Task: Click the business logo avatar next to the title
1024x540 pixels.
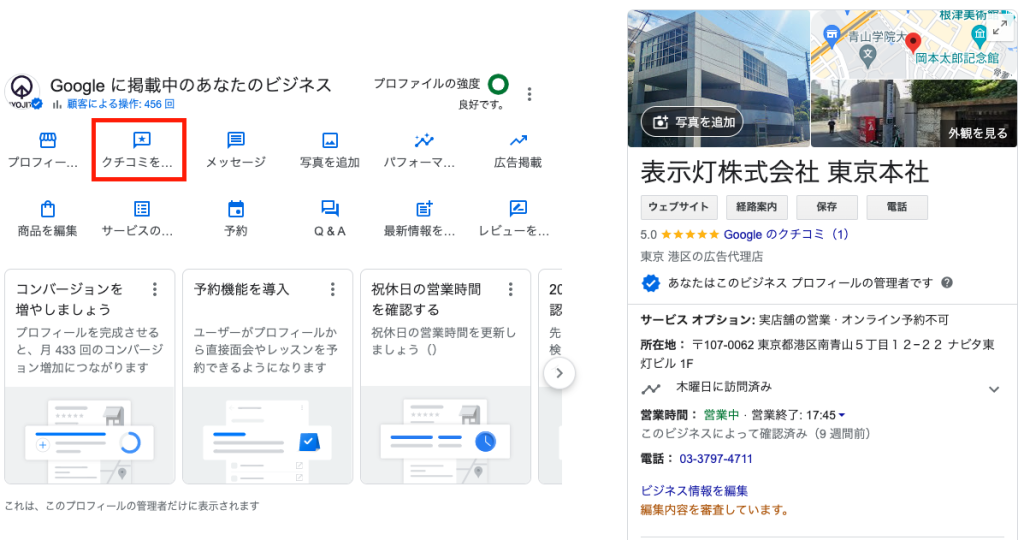Action: click(x=23, y=90)
